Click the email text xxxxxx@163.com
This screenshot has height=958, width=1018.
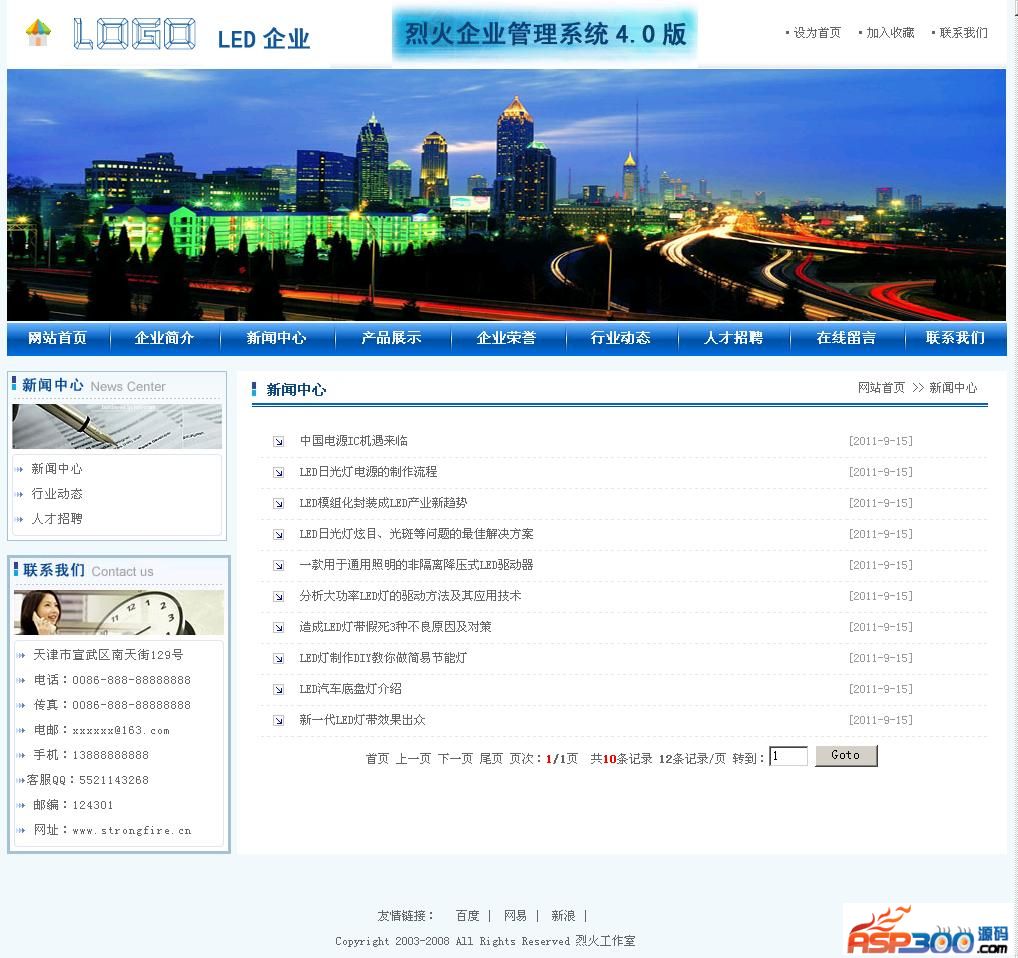point(121,730)
